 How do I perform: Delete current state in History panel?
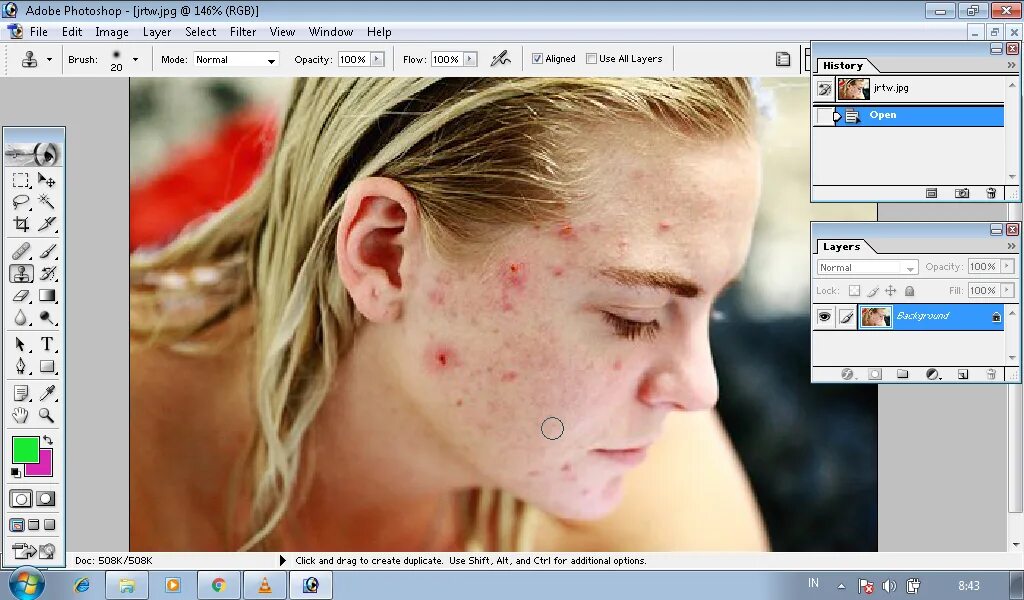click(991, 193)
